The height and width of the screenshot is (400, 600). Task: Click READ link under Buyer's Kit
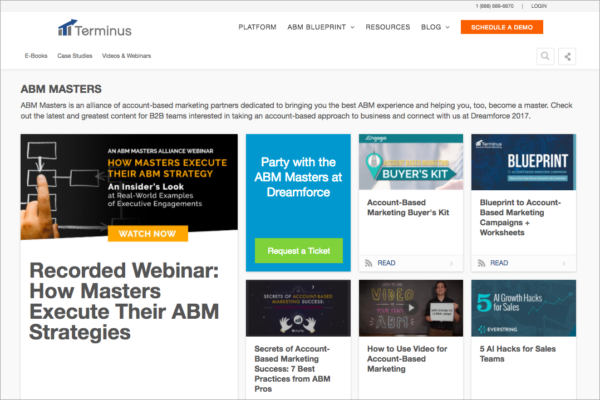(386, 263)
